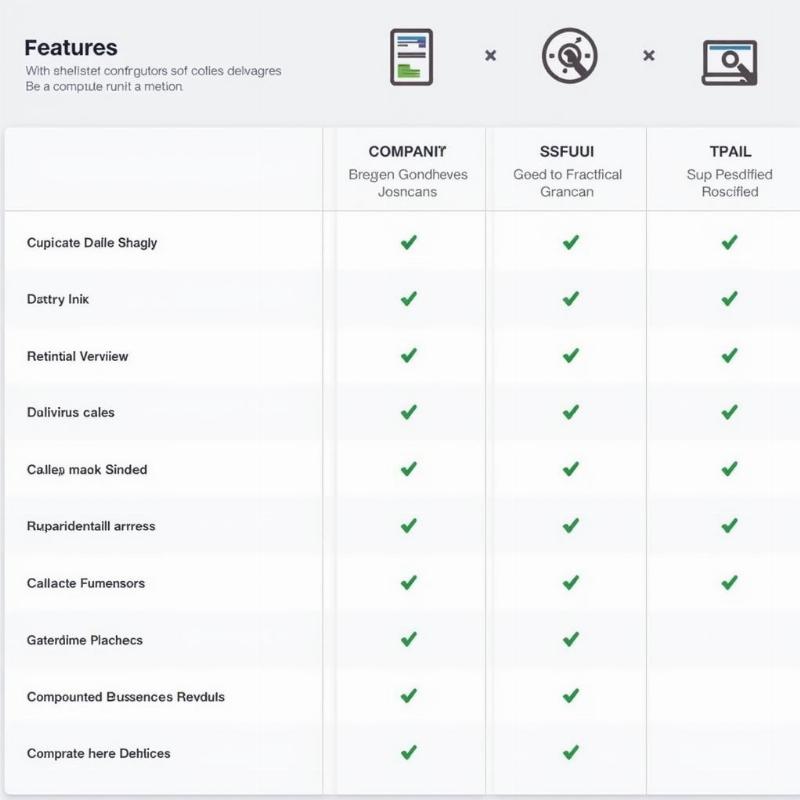Screen dimensions: 800x800
Task: Click the second x separator between header icons
Action: (649, 56)
